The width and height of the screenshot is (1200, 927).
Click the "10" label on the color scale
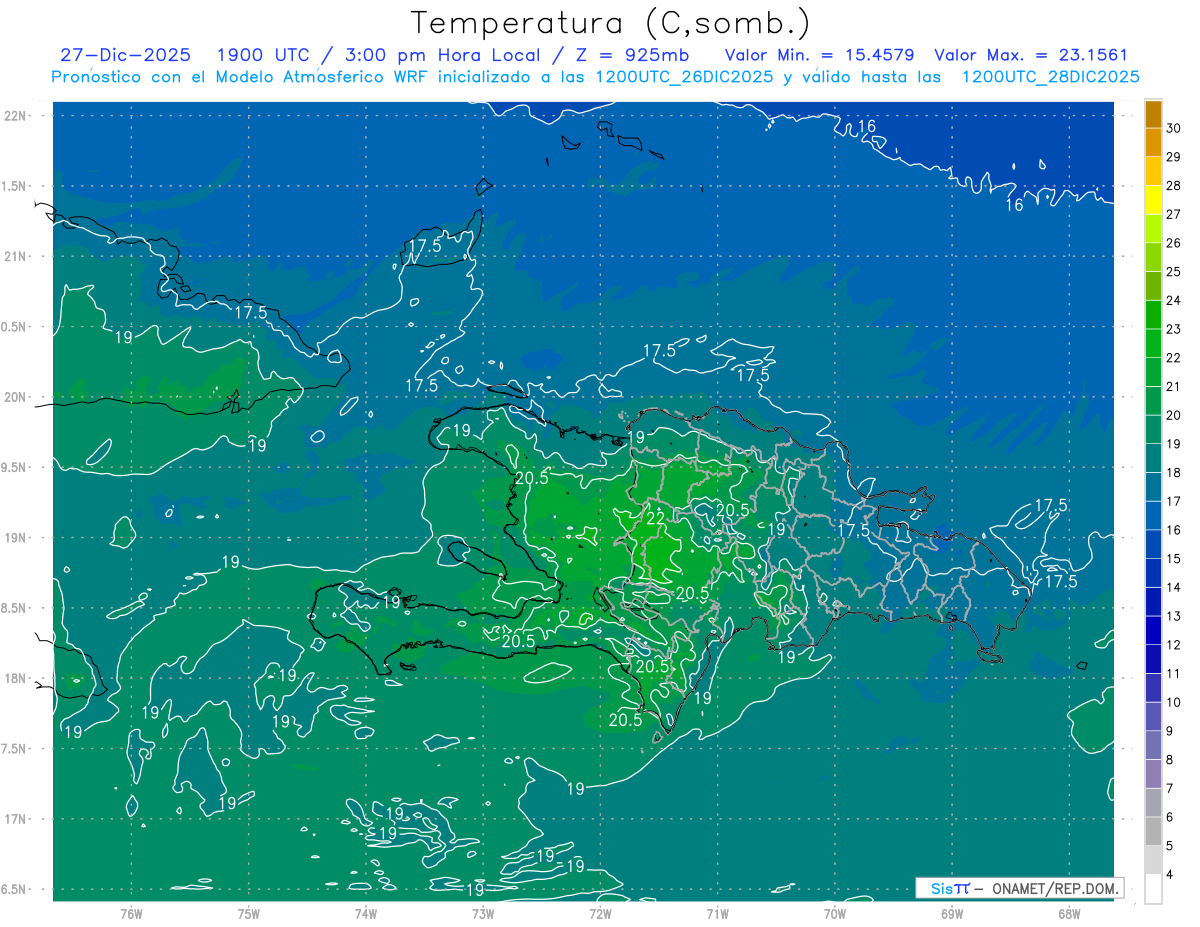pos(1174,703)
